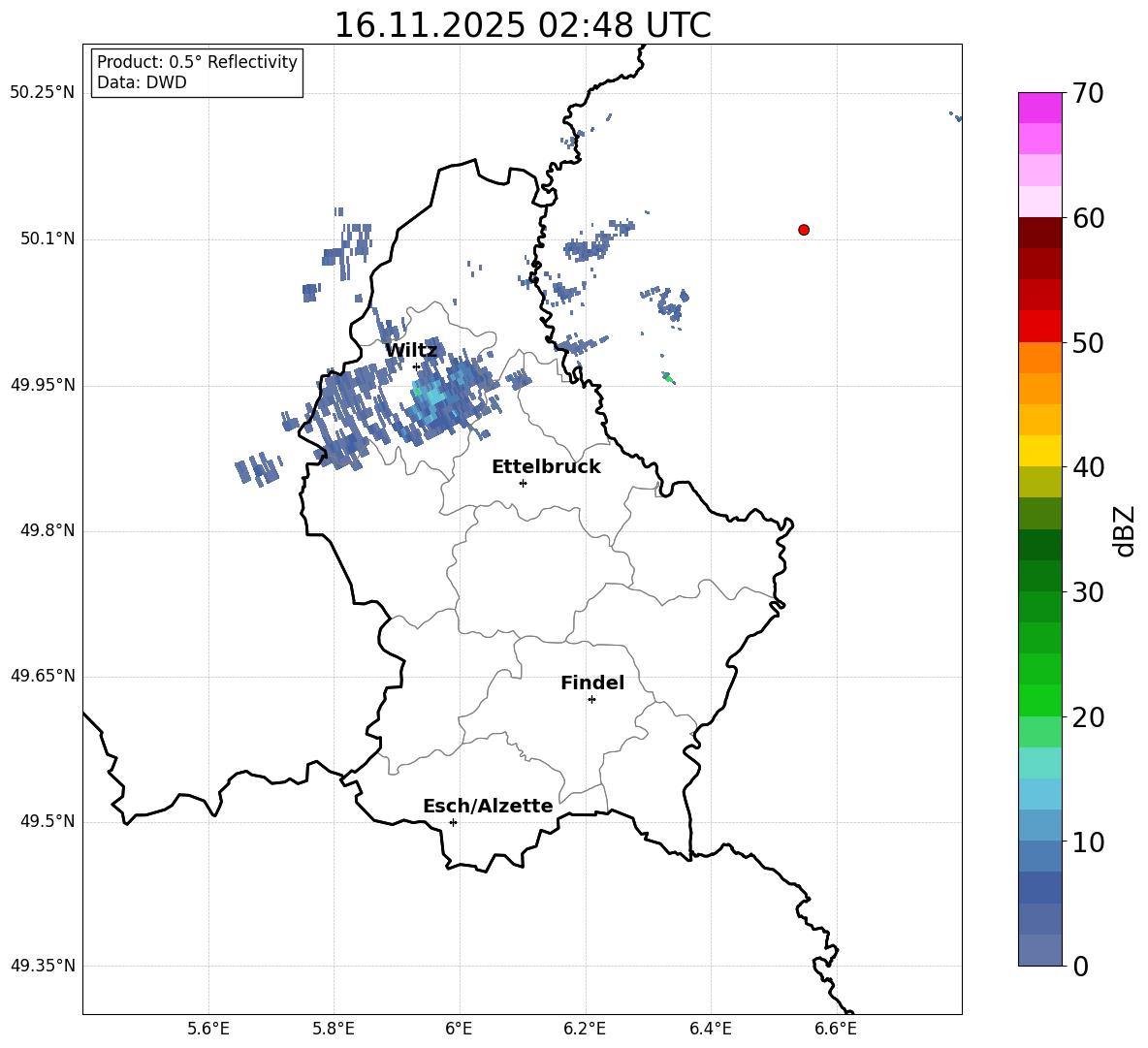This screenshot has height=1048, width=1148.
Task: Click the colorbar tick label 10
Action: click(x=1088, y=842)
